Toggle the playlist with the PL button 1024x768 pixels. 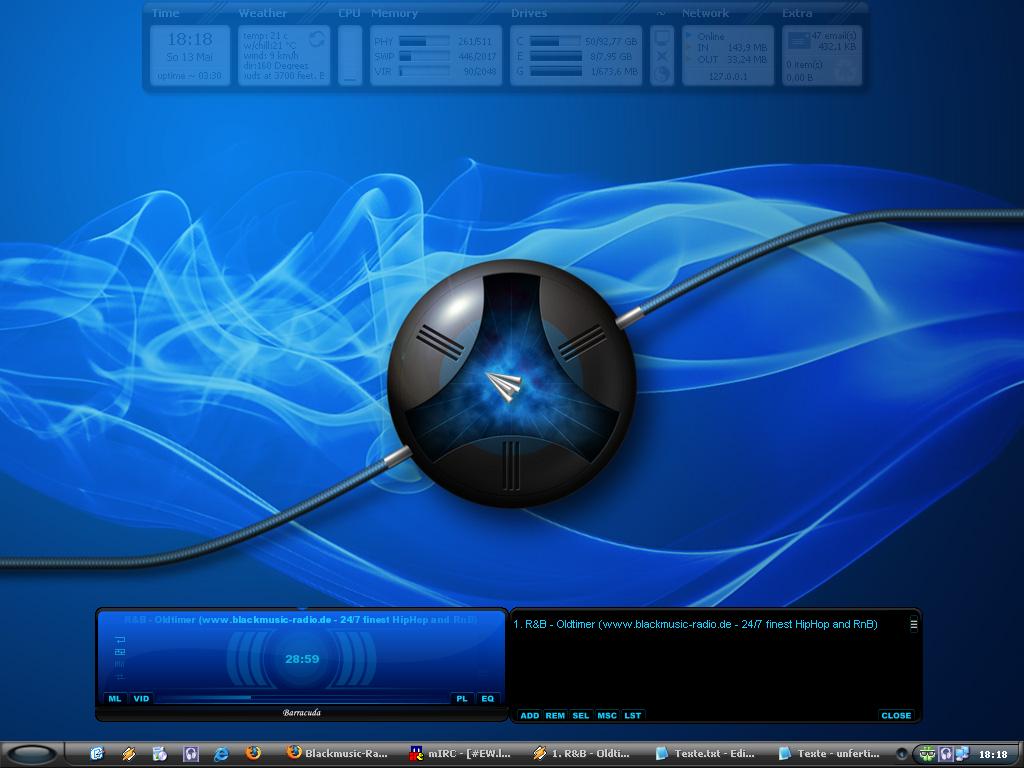pos(462,698)
